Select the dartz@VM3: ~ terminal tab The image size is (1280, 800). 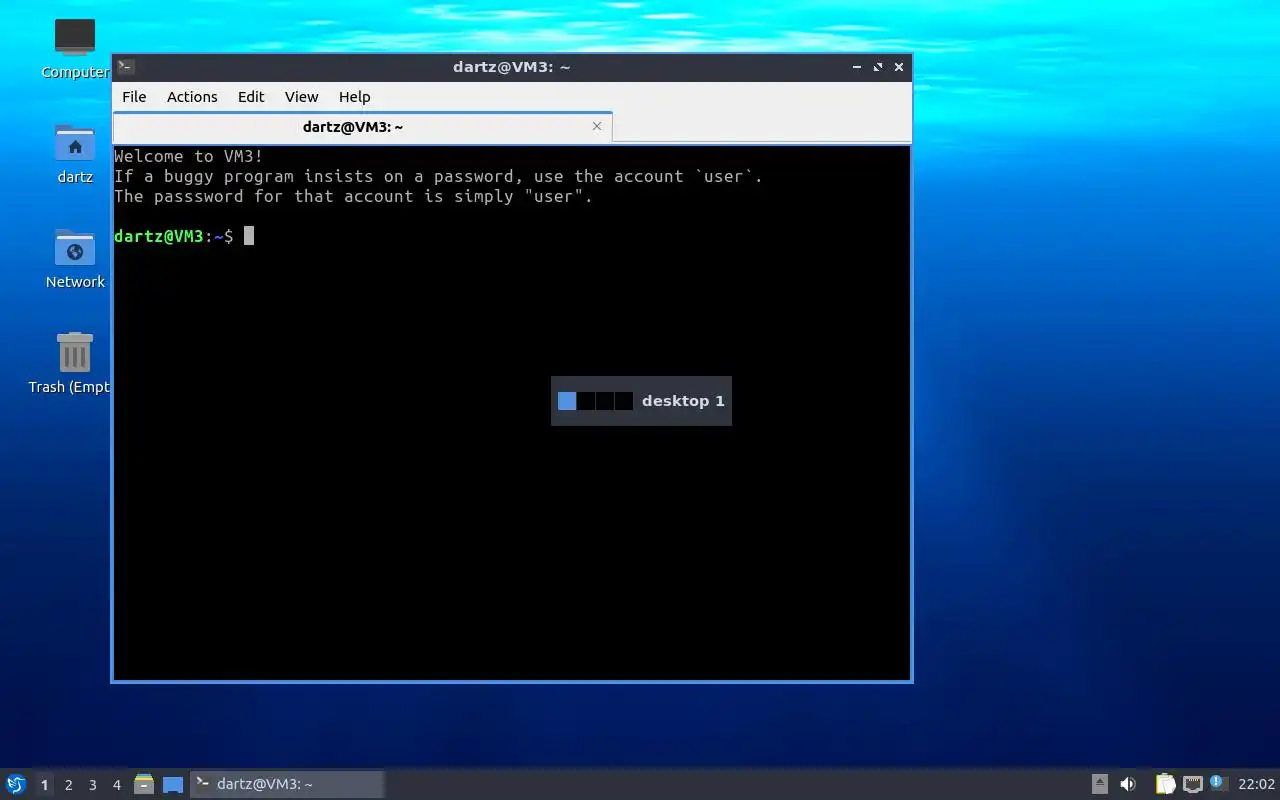362,127
